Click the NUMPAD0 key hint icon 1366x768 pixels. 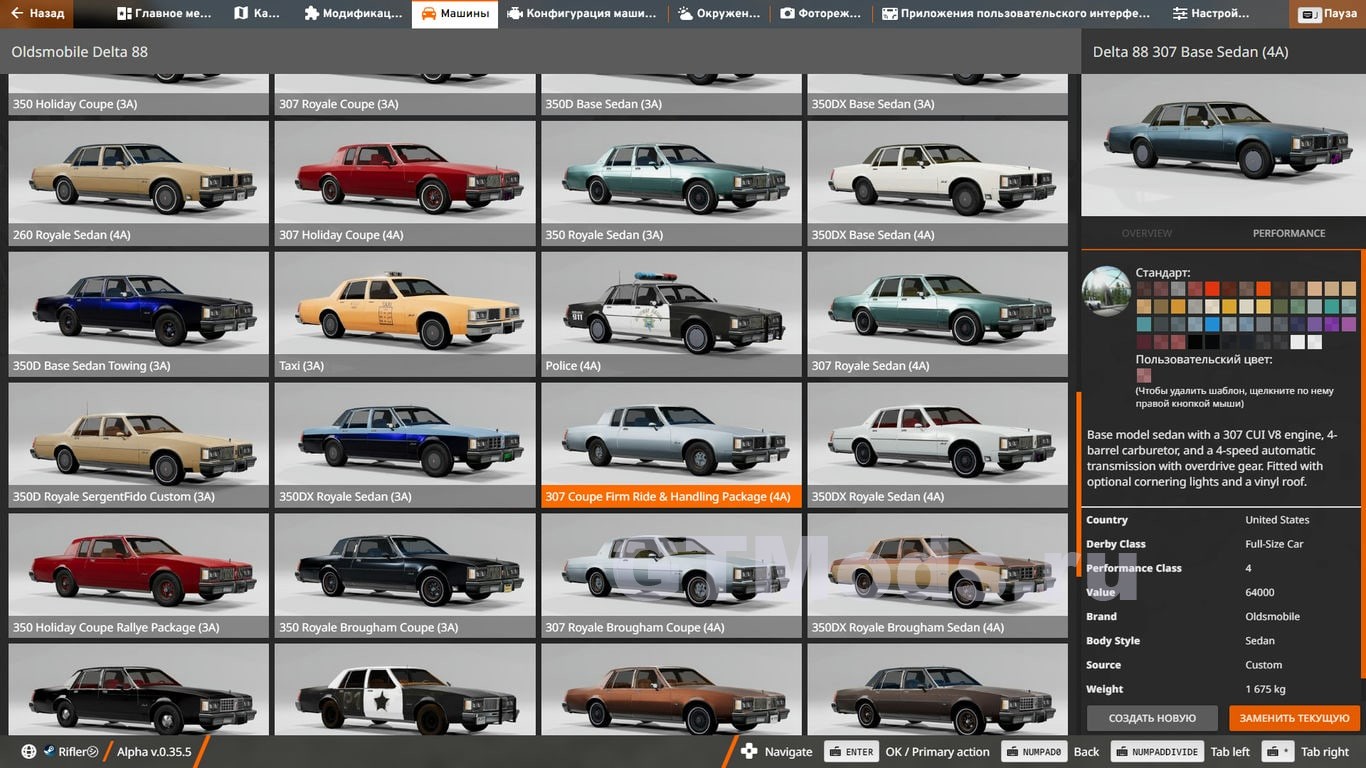1035,752
